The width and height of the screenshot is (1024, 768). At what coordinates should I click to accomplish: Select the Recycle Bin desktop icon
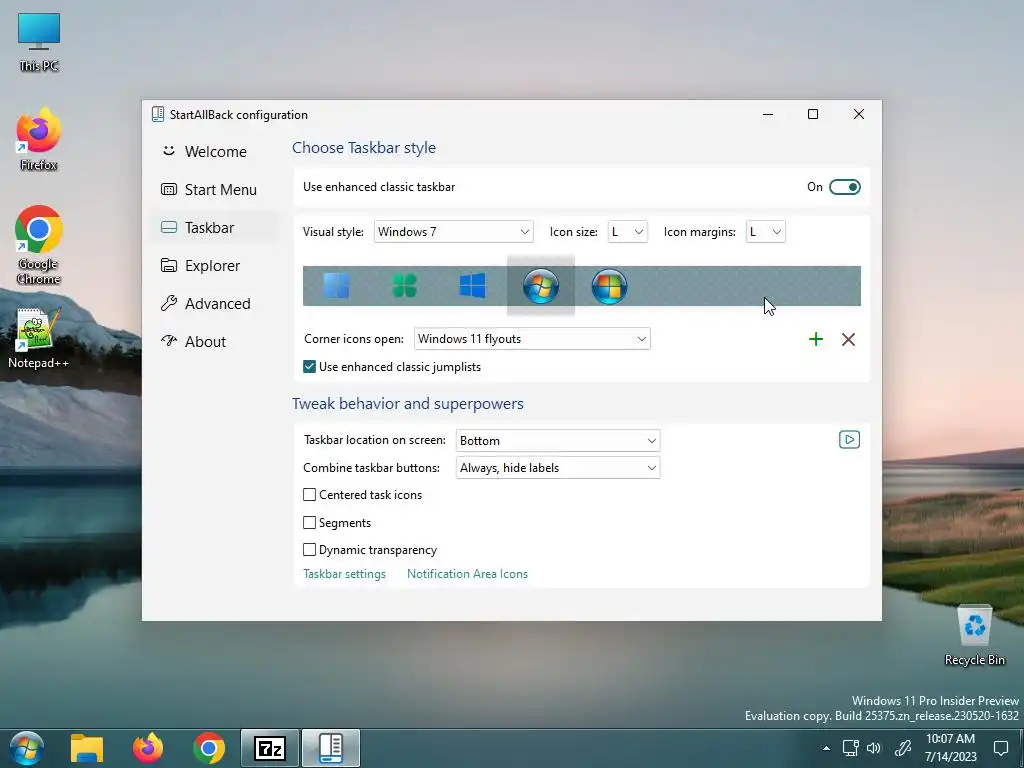974,635
